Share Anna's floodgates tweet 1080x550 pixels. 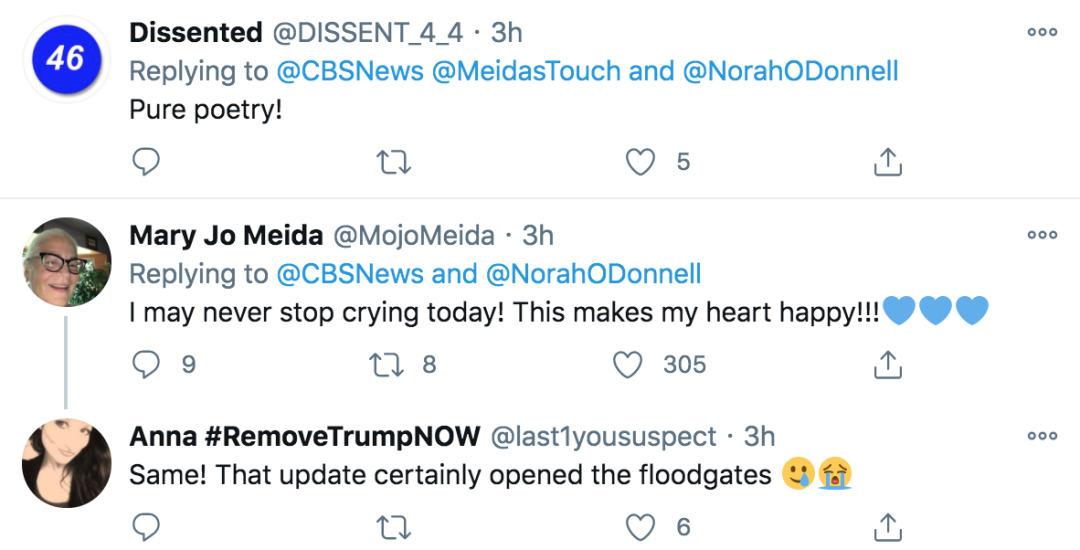coord(887,526)
